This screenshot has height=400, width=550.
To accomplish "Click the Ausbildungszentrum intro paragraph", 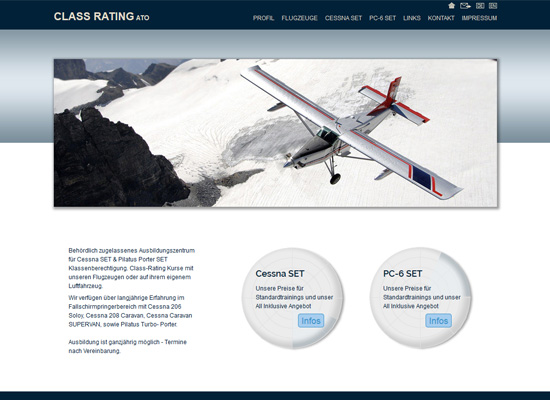I will click(x=132, y=268).
